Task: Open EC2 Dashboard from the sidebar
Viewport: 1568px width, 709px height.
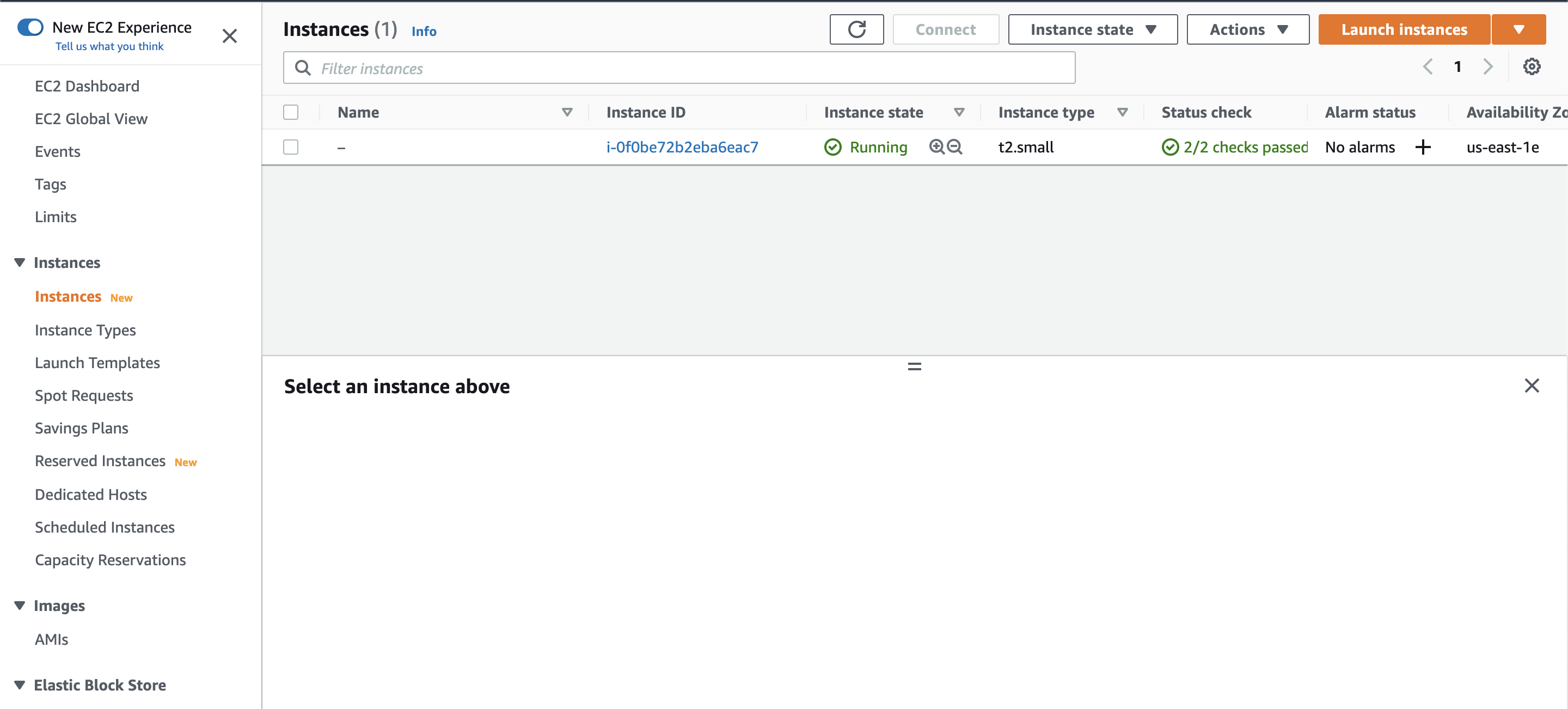Action: click(x=87, y=86)
